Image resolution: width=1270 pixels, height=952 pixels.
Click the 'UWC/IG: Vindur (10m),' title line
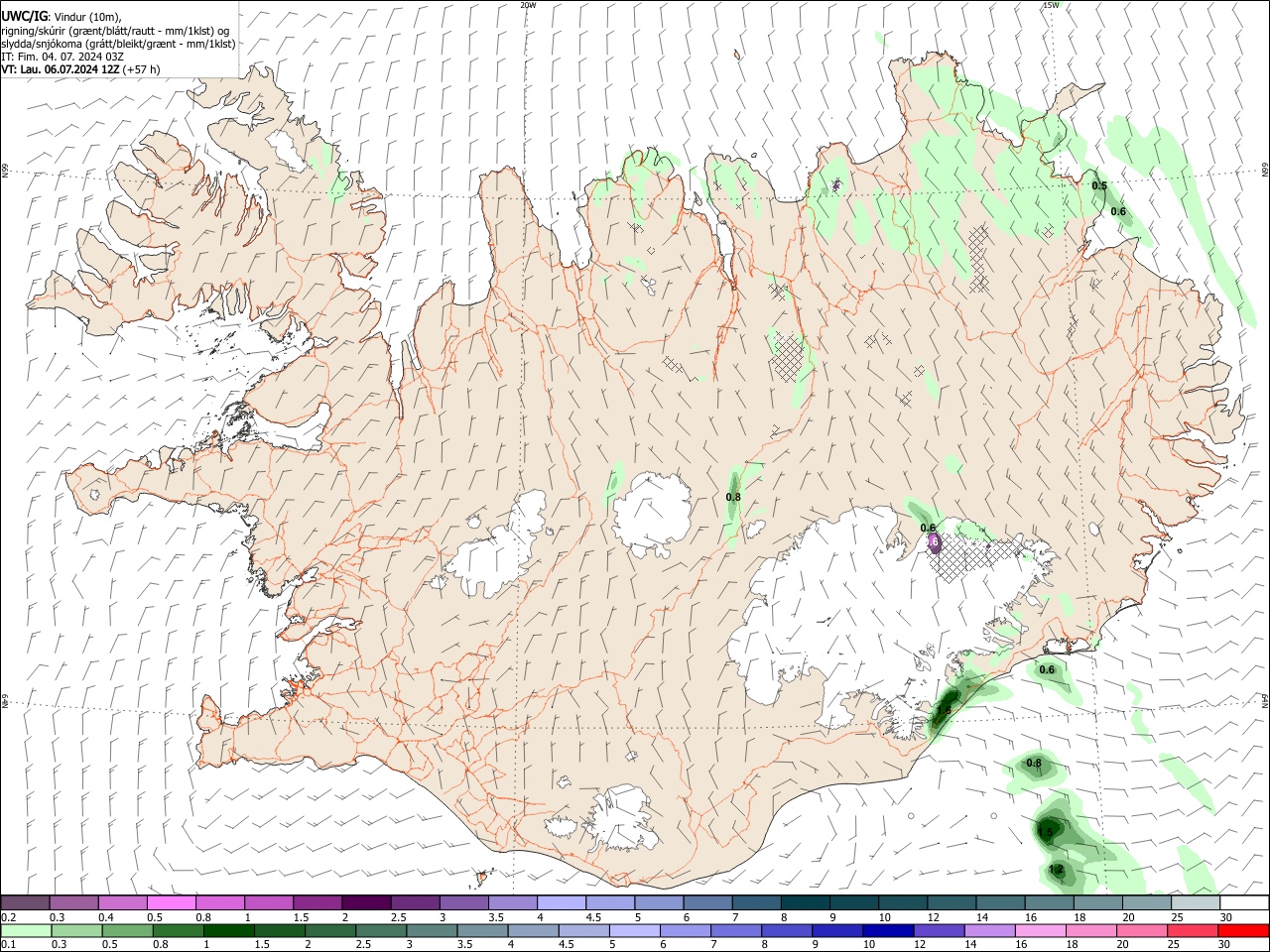[62, 17]
